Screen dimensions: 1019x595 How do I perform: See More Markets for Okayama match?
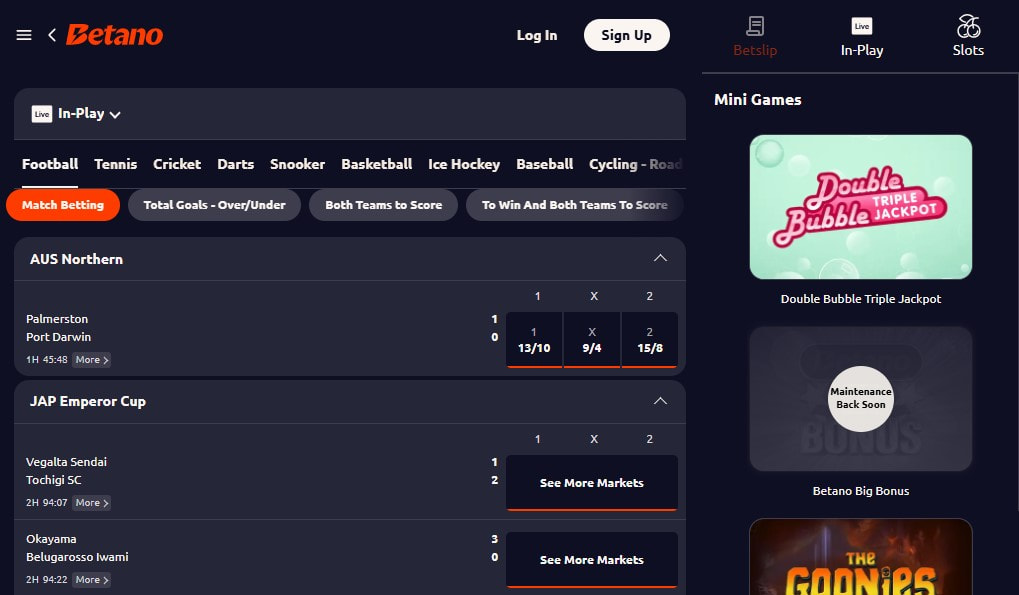pyautogui.click(x=592, y=560)
